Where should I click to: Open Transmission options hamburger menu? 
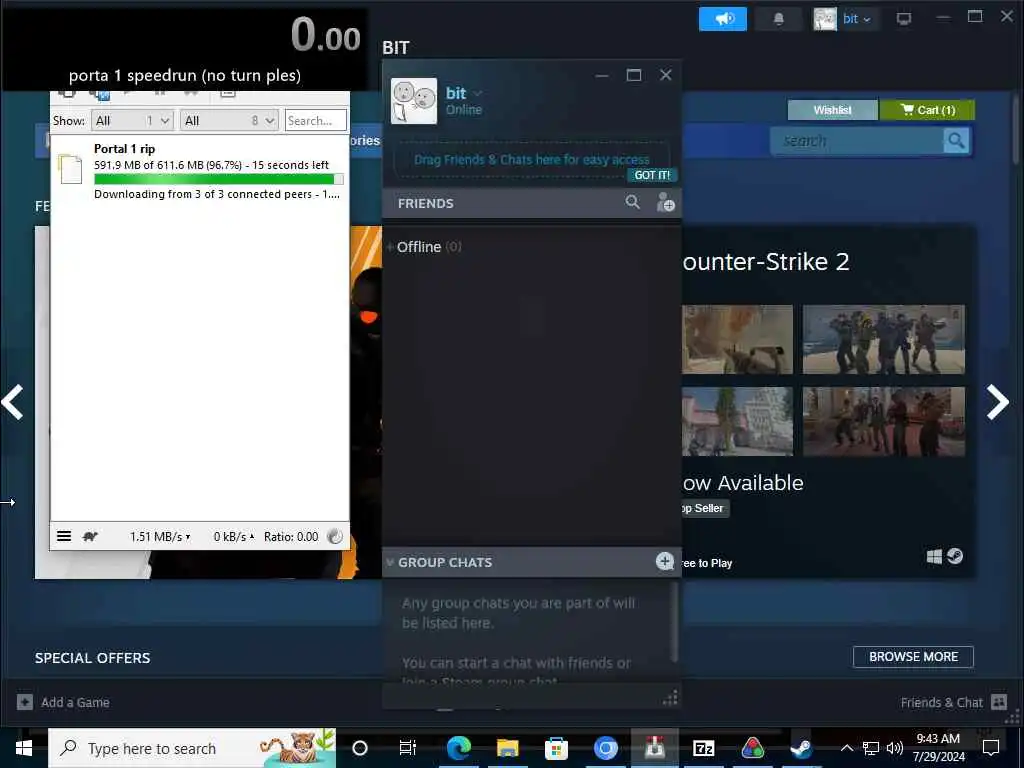click(63, 536)
